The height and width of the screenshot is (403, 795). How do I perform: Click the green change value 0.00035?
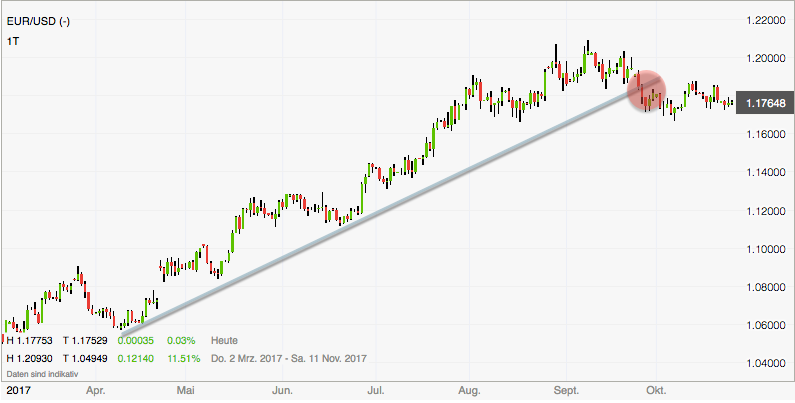(135, 341)
